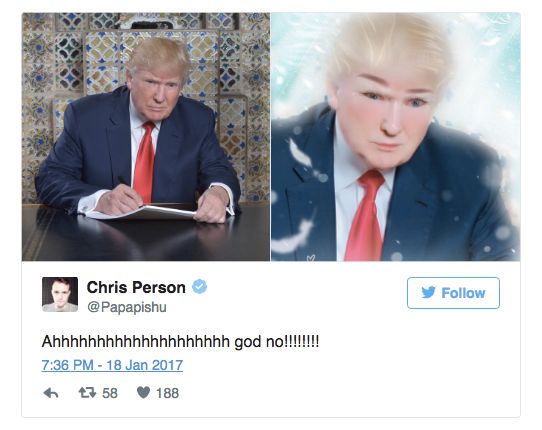Image resolution: width=542 pixels, height=430 pixels.
Task: Click the red tie in the filtered image
Action: tap(364, 216)
